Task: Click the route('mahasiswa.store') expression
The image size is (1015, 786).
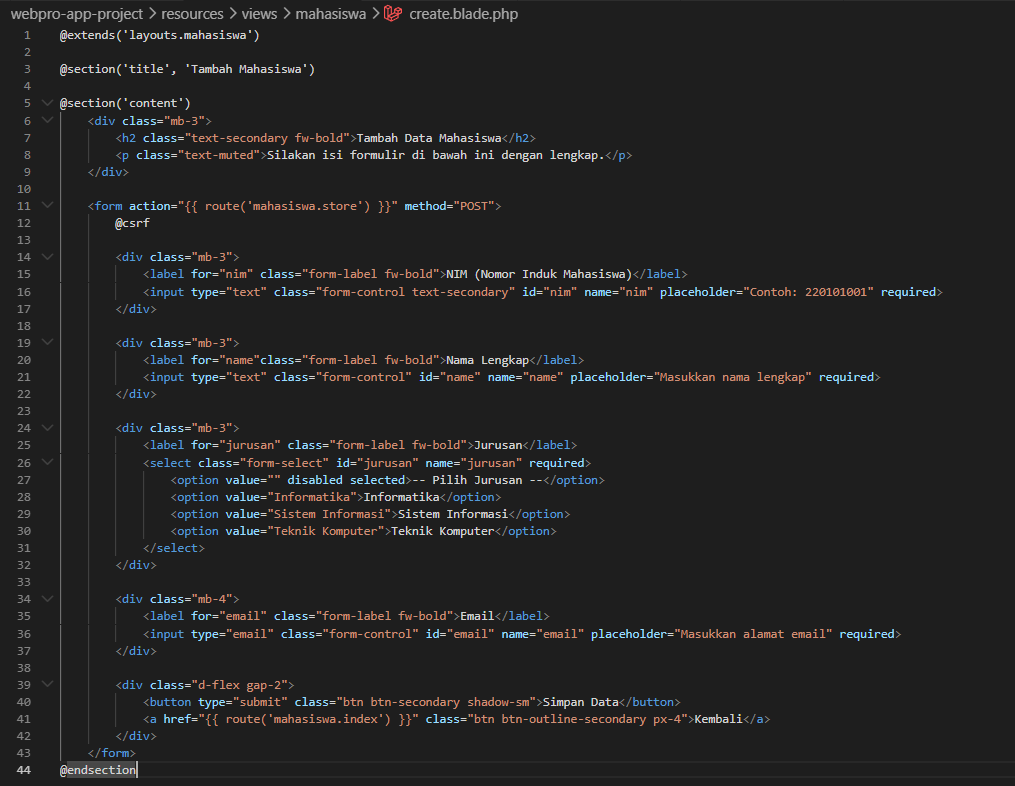Action: 287,206
